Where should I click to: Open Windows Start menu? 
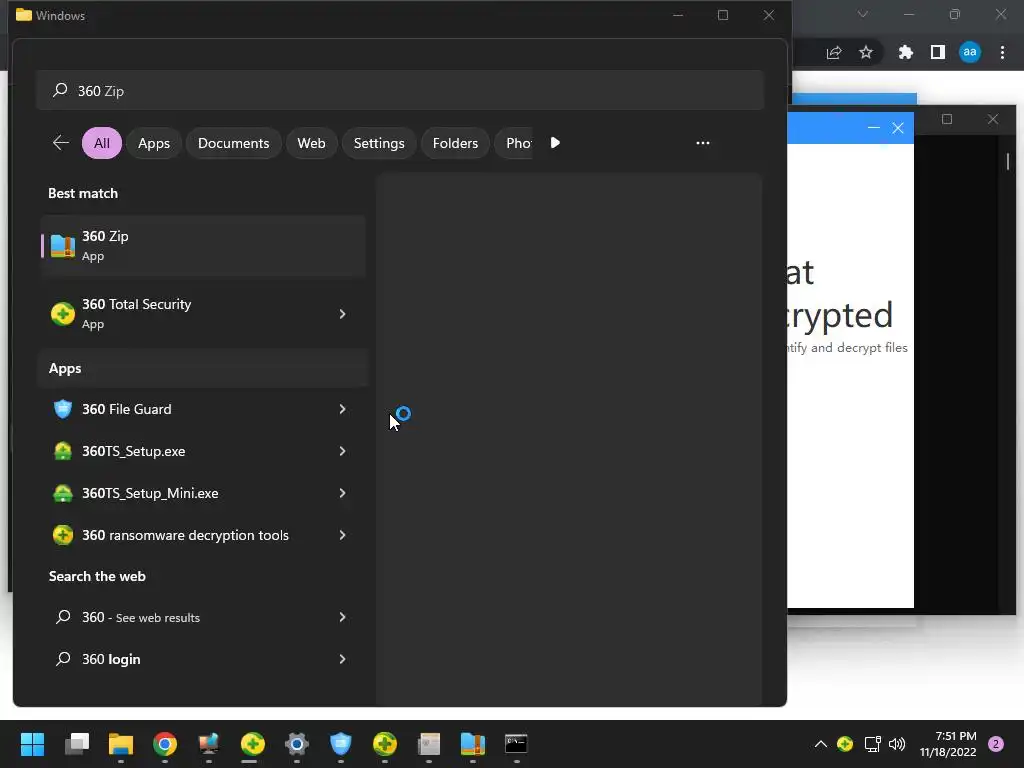click(x=32, y=744)
